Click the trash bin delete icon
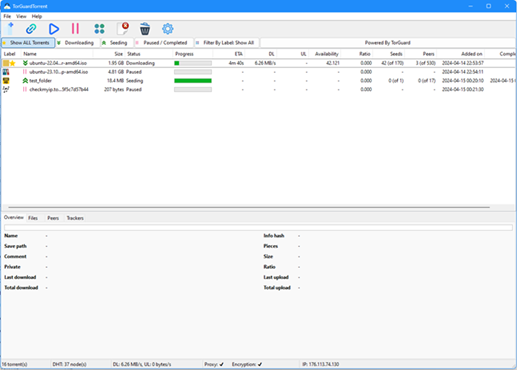 pos(145,29)
